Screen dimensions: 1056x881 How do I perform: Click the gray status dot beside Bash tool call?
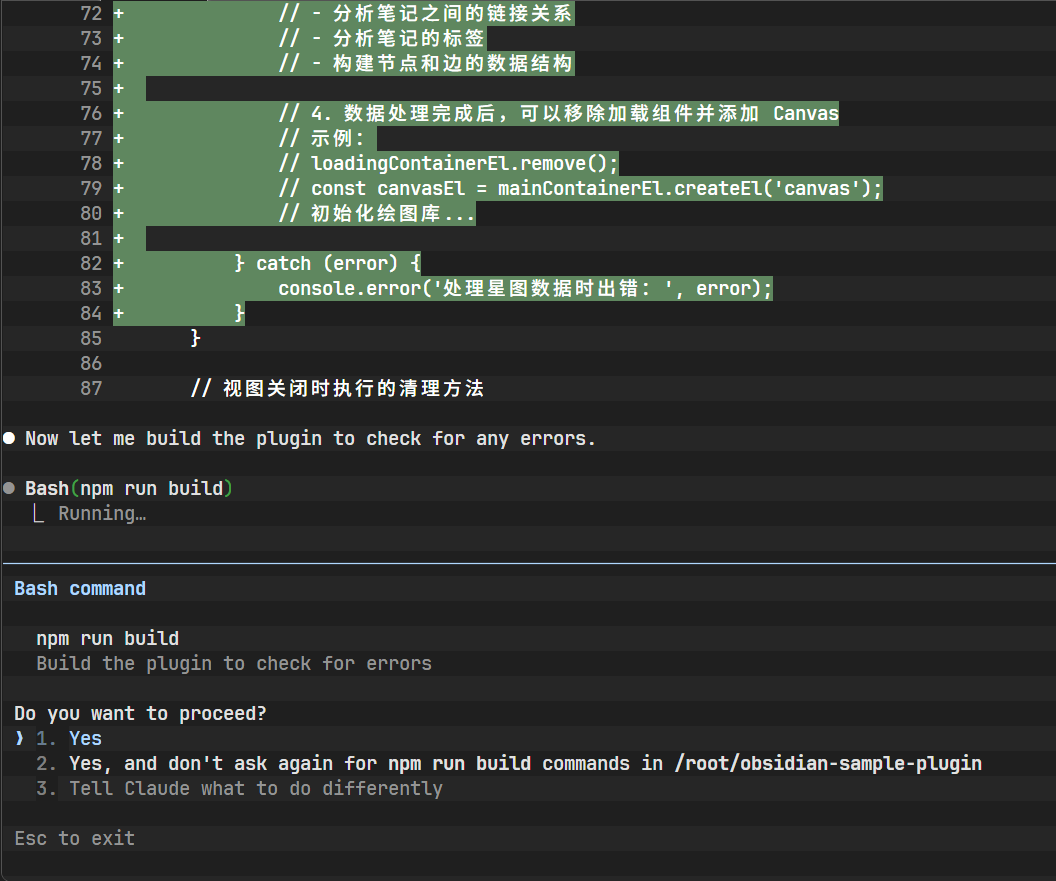click(x=9, y=488)
